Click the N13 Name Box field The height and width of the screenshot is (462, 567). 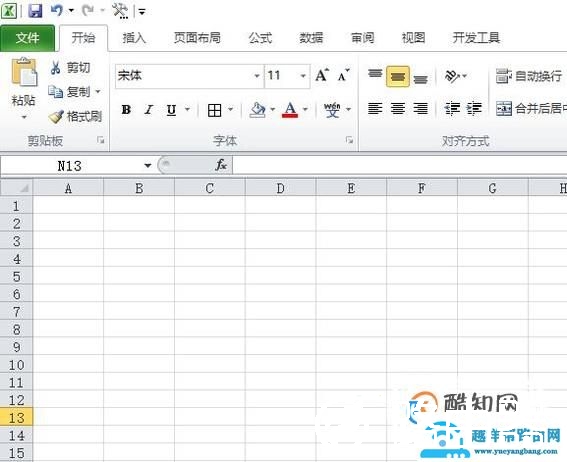(x=70, y=166)
